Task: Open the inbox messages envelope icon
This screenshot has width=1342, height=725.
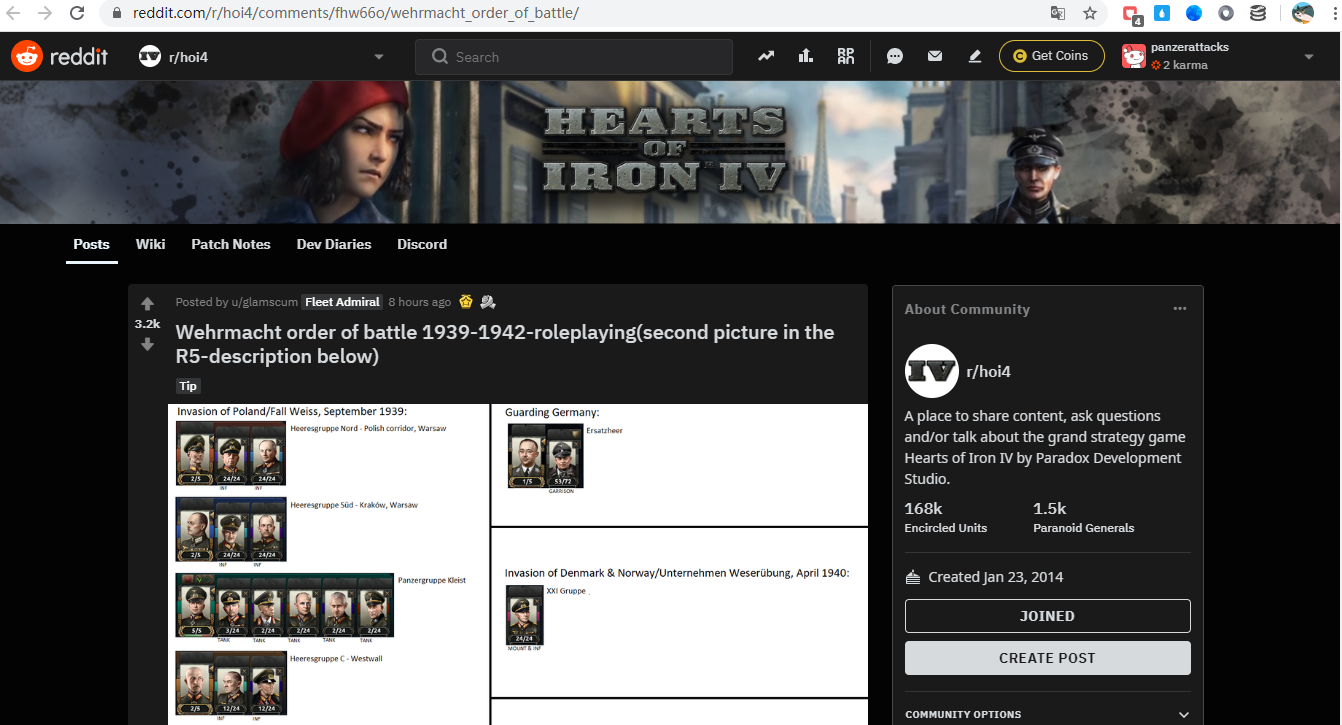Action: point(935,57)
